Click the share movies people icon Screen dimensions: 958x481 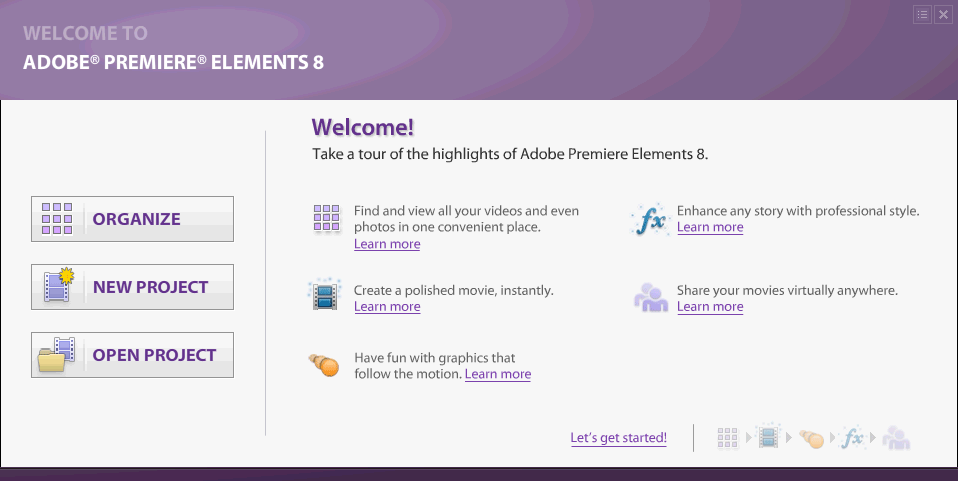point(650,297)
